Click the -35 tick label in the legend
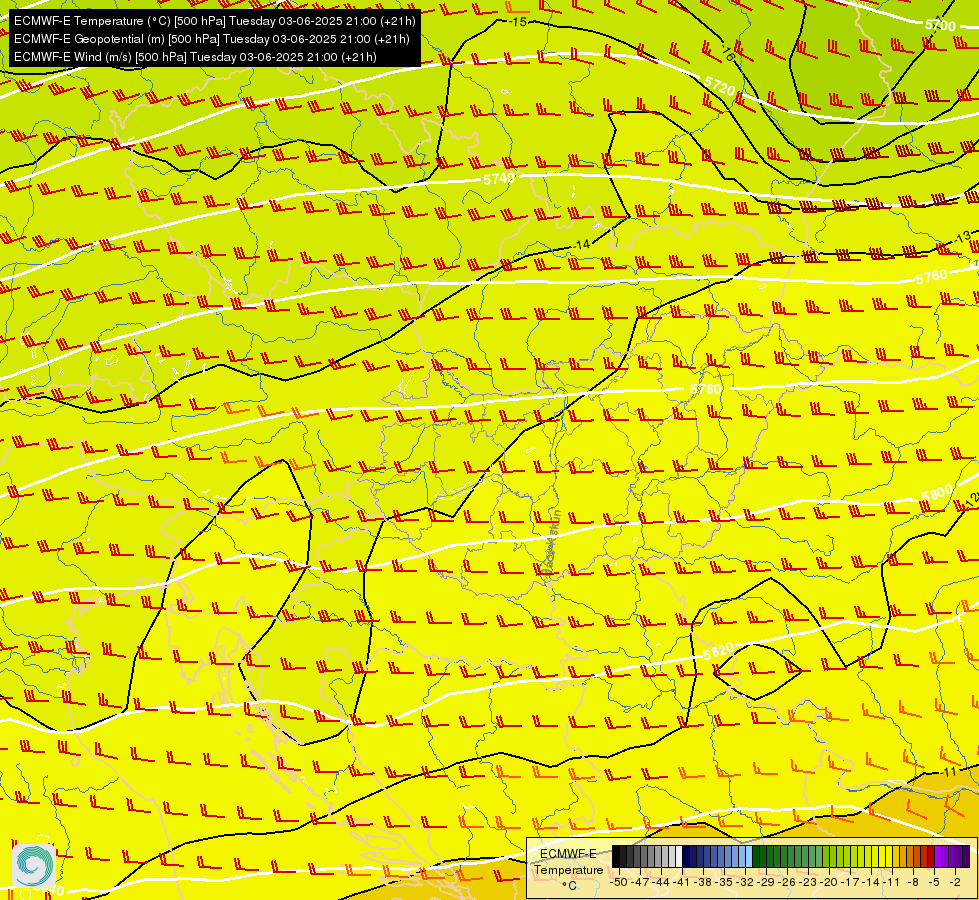Image resolution: width=979 pixels, height=900 pixels. click(x=724, y=882)
